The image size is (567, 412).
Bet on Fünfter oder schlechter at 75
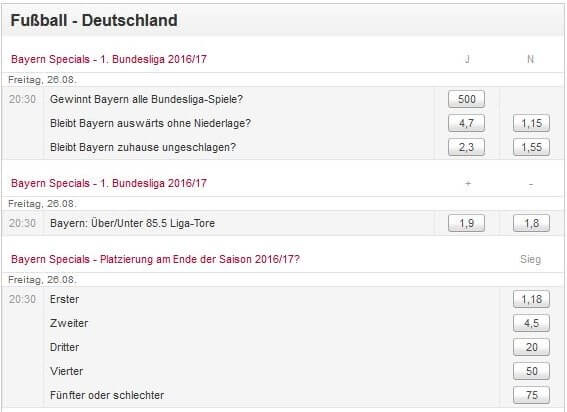pos(531,395)
